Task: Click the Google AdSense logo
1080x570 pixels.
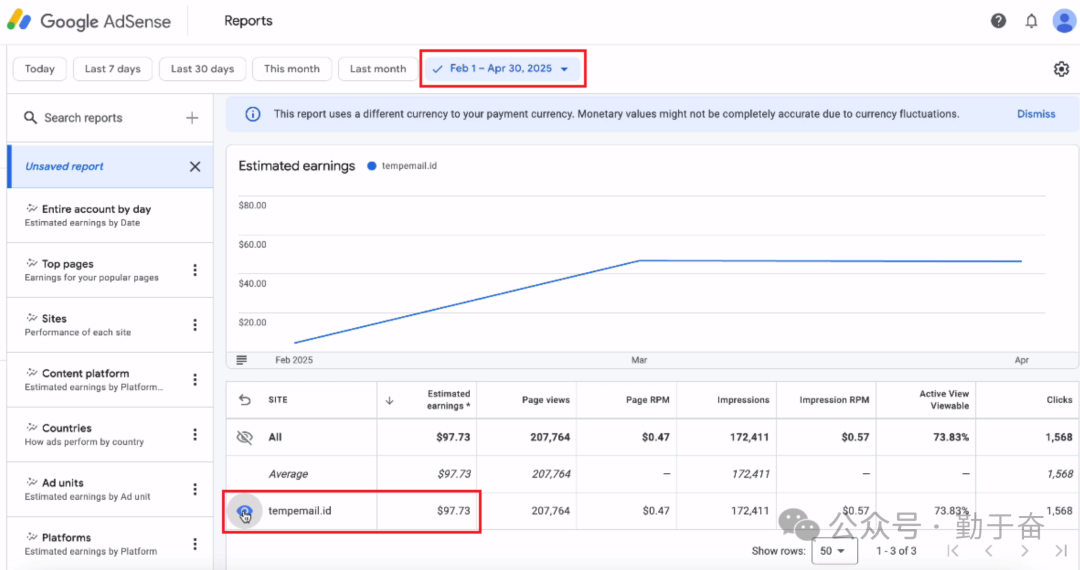Action: 89,21
